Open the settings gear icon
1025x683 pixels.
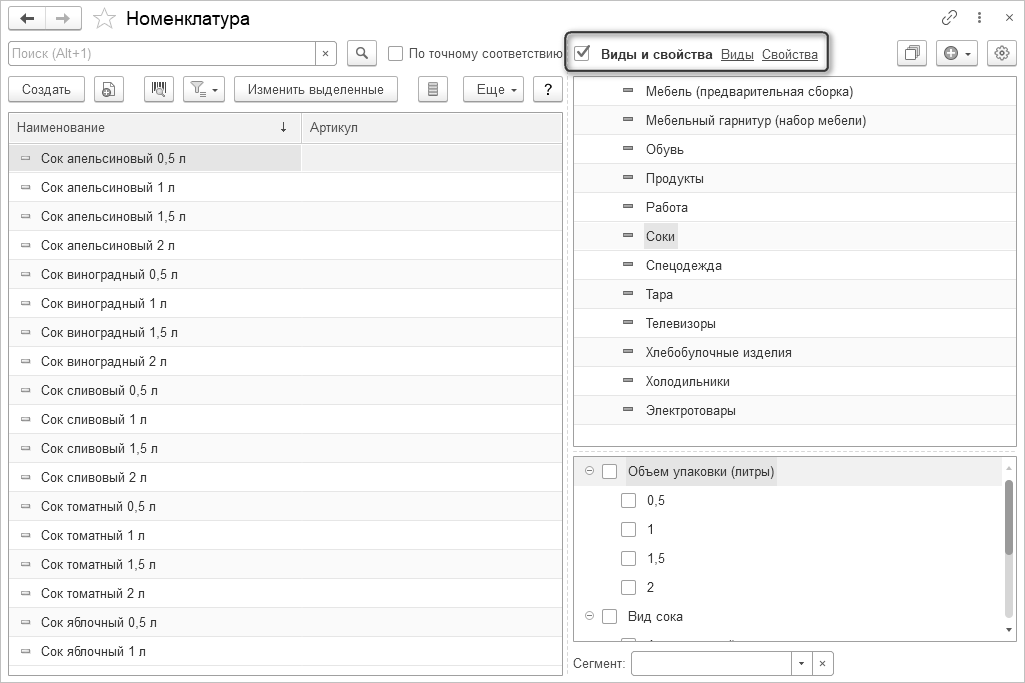(1001, 53)
